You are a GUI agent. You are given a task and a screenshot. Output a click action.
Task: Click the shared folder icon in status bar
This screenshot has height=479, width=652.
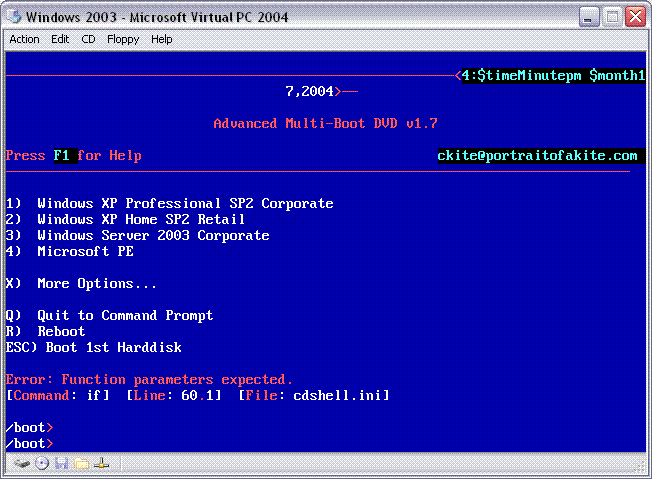click(x=82, y=463)
